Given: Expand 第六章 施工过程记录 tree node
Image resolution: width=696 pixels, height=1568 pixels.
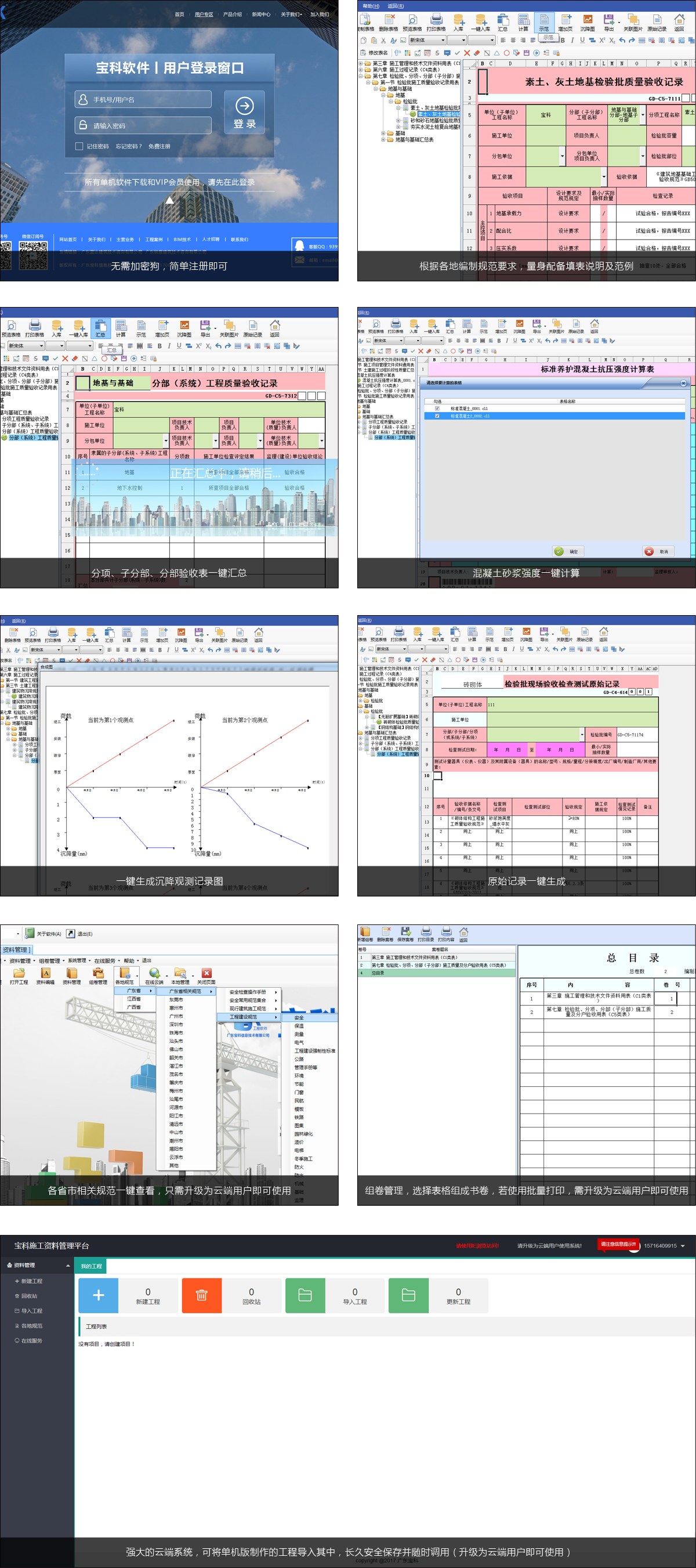Looking at the screenshot, I should click(x=360, y=70).
